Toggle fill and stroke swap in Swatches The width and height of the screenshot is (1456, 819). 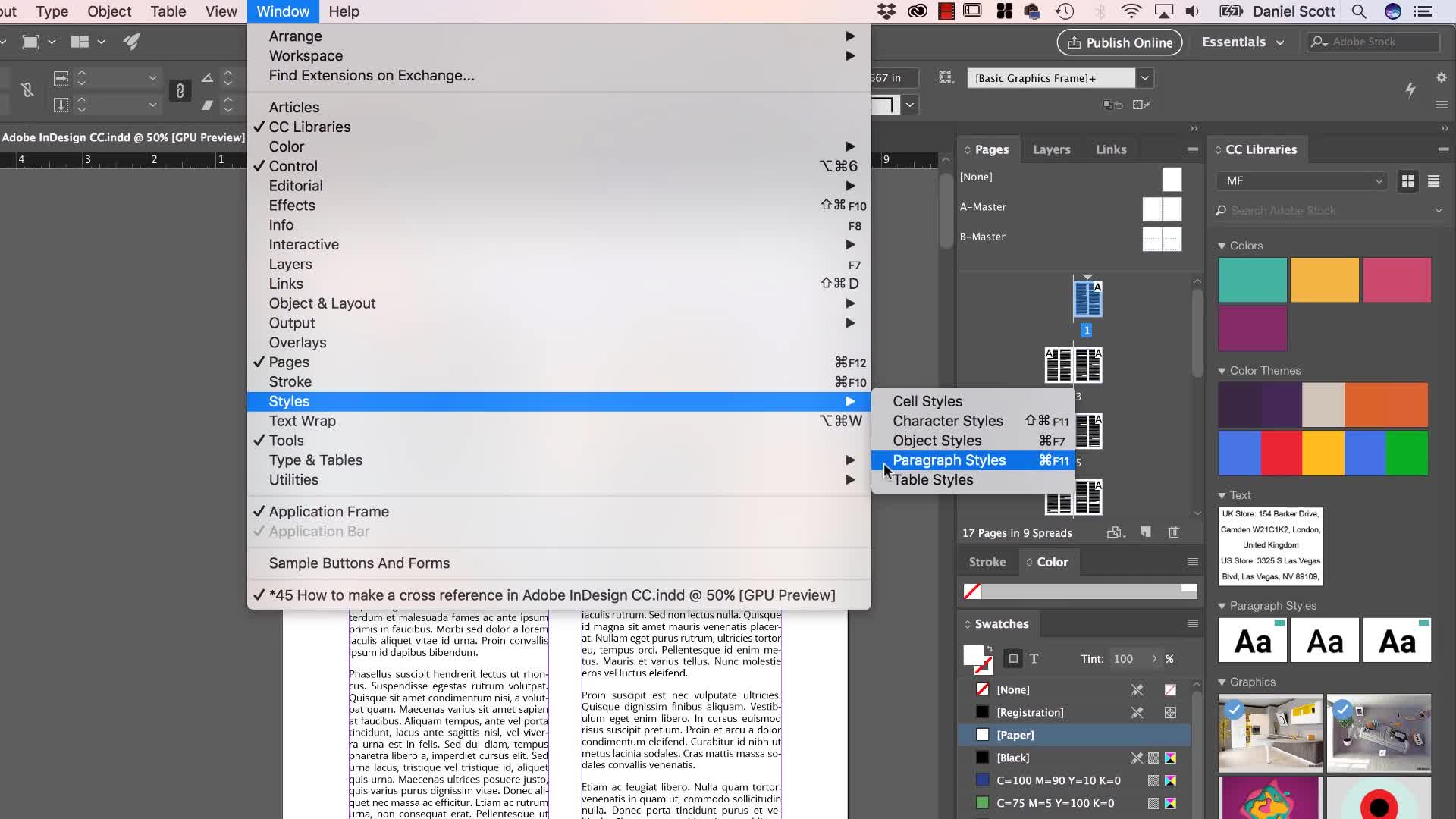990,648
